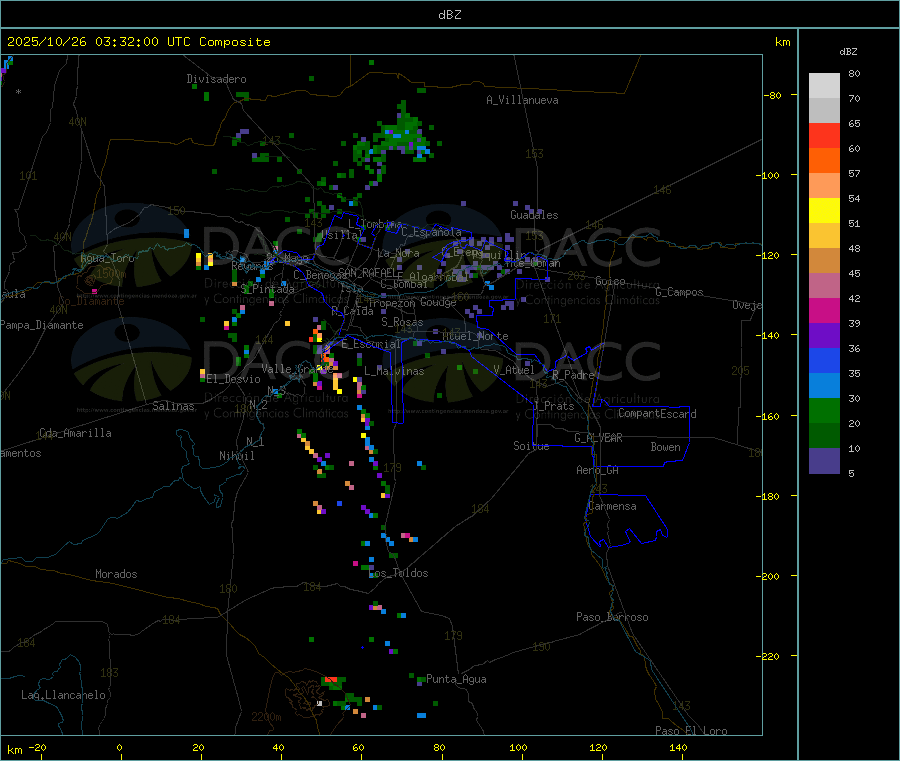Click the Guico map label

[x=610, y=281]
